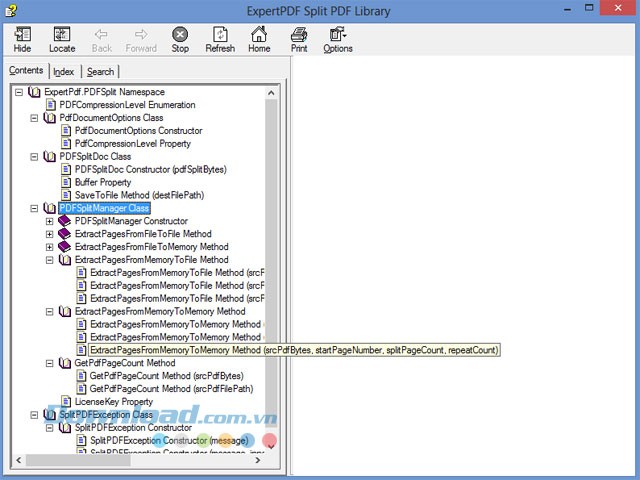640x480 pixels.
Task: Switch to the Search tab
Action: [x=100, y=72]
